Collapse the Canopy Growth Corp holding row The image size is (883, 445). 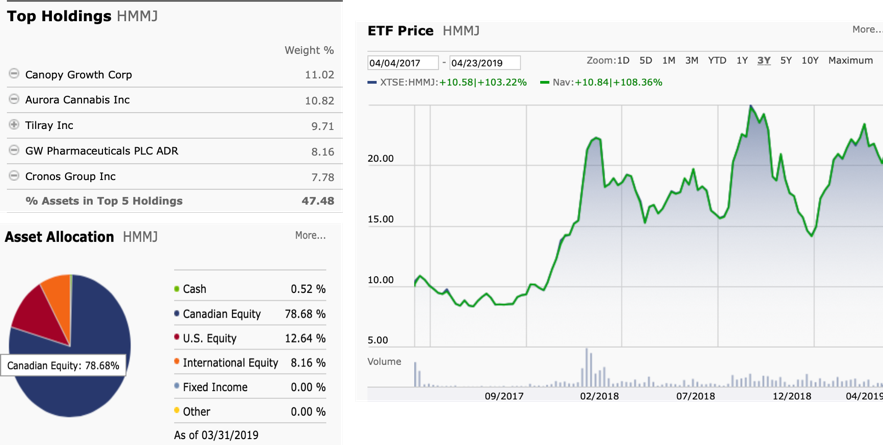click(14, 75)
